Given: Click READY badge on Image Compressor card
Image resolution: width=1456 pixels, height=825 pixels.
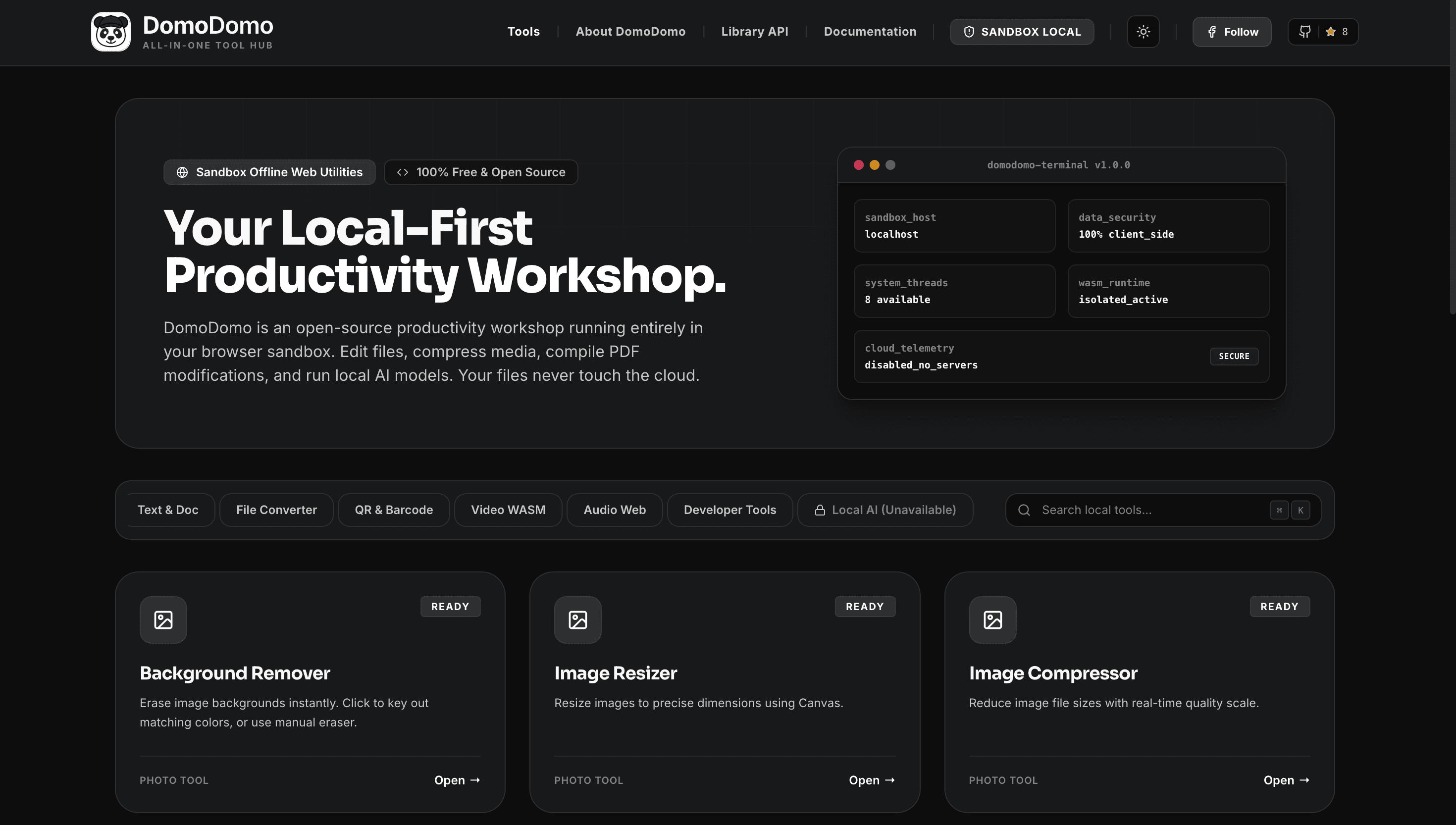Looking at the screenshot, I should (x=1279, y=606).
